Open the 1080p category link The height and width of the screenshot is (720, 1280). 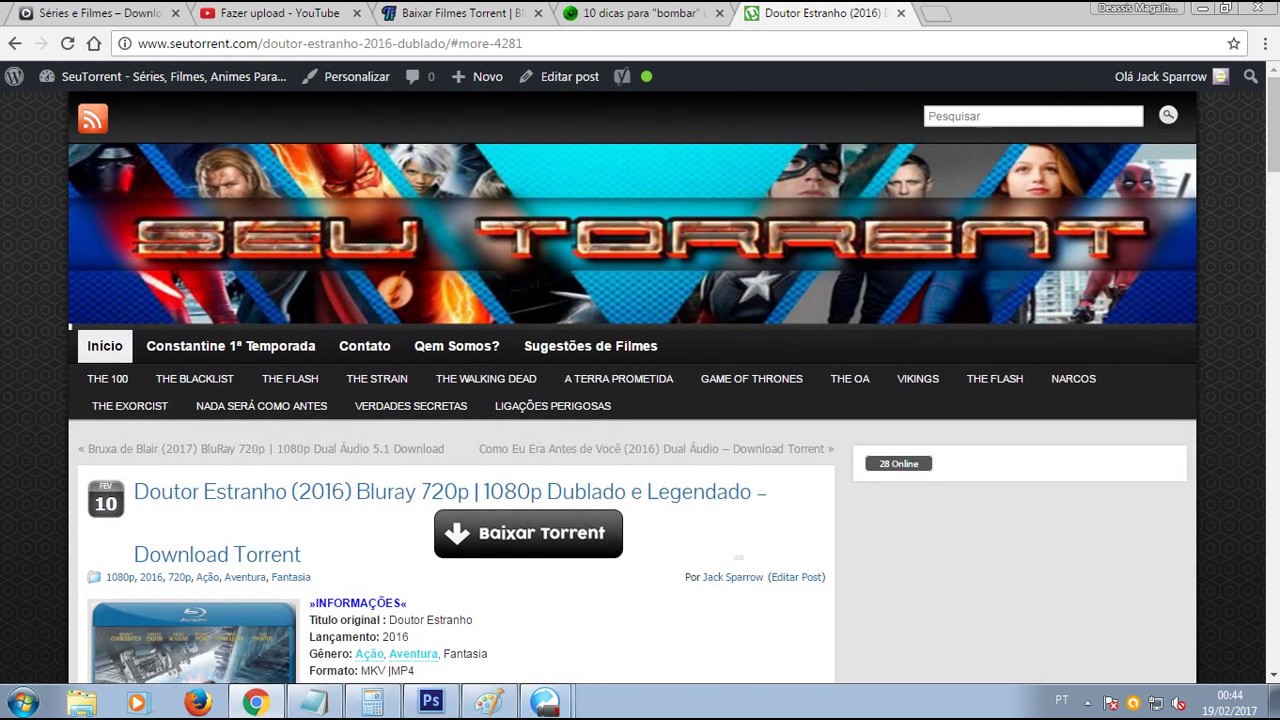pyautogui.click(x=120, y=577)
